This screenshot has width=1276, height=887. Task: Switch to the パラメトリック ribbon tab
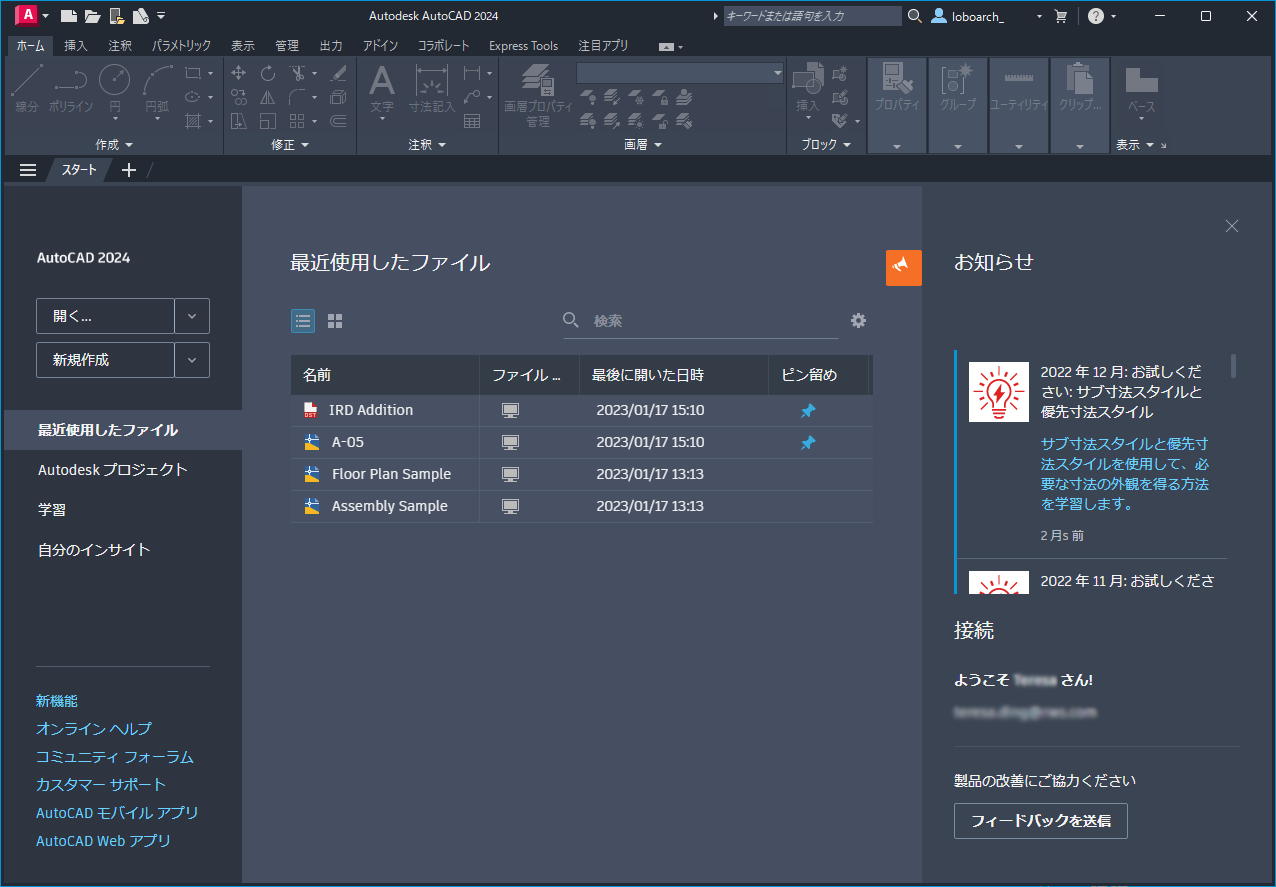[181, 46]
